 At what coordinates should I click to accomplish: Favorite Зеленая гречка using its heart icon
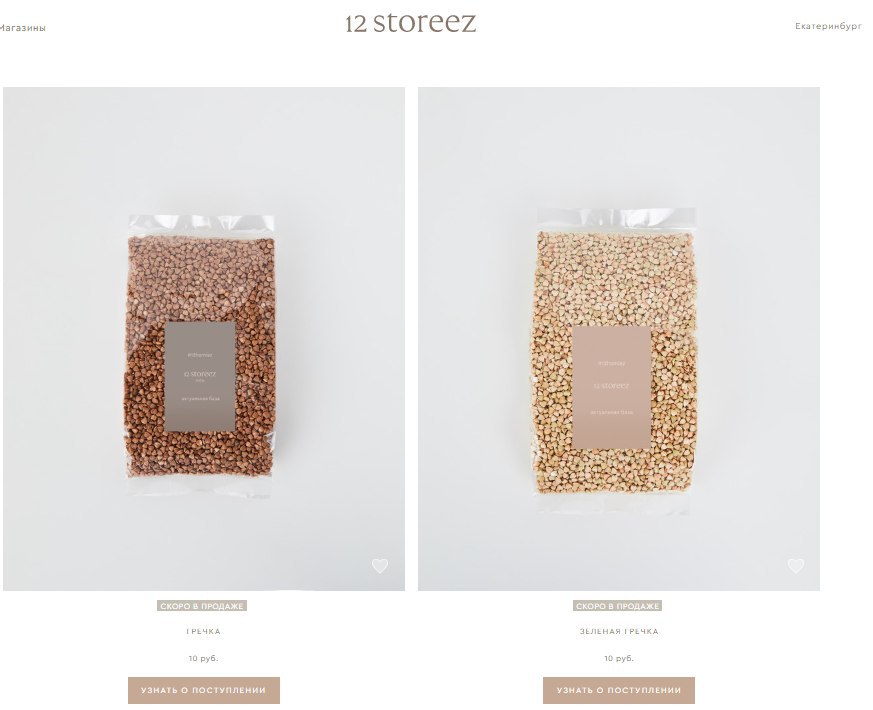pyautogui.click(x=796, y=566)
